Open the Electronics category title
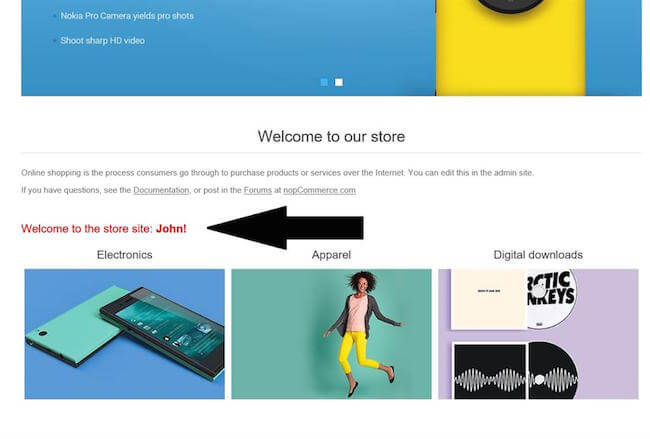650x439 pixels. tap(124, 255)
